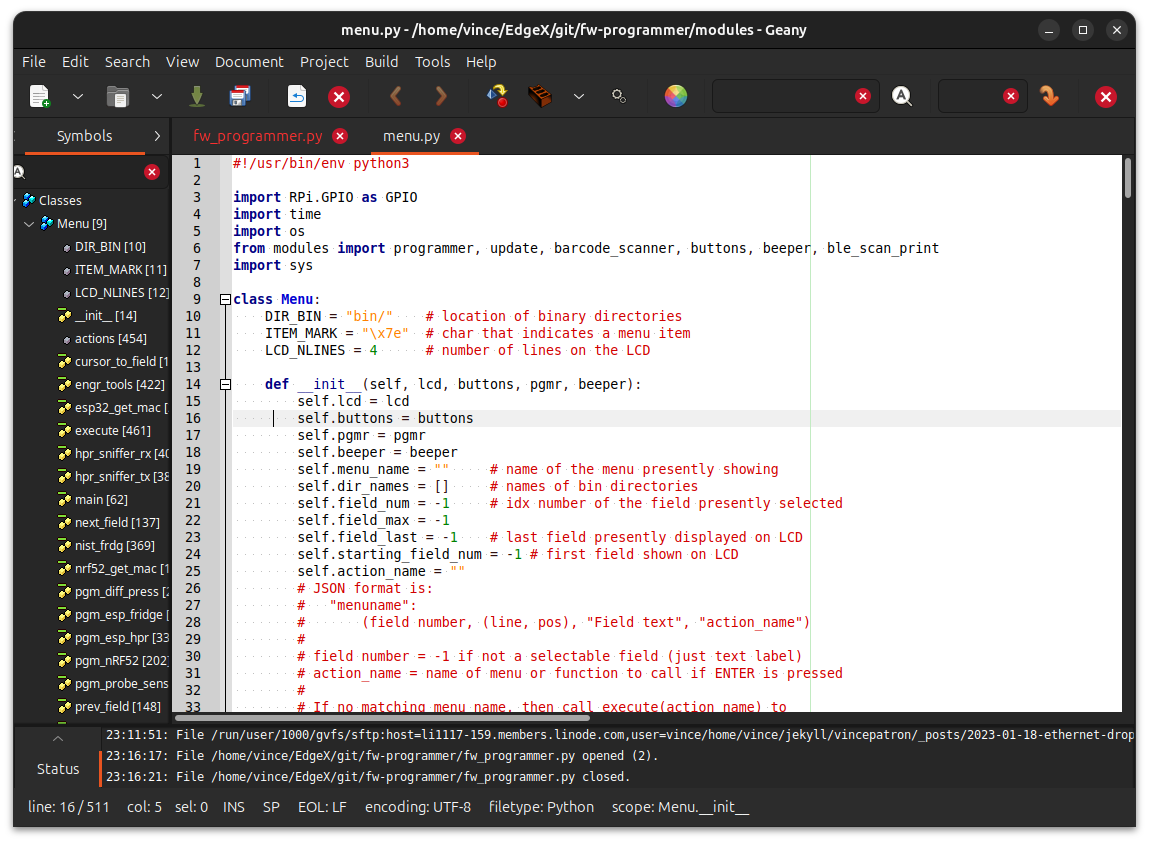Open the Tools menu
Screen dimensions: 1149x843
coord(432,62)
